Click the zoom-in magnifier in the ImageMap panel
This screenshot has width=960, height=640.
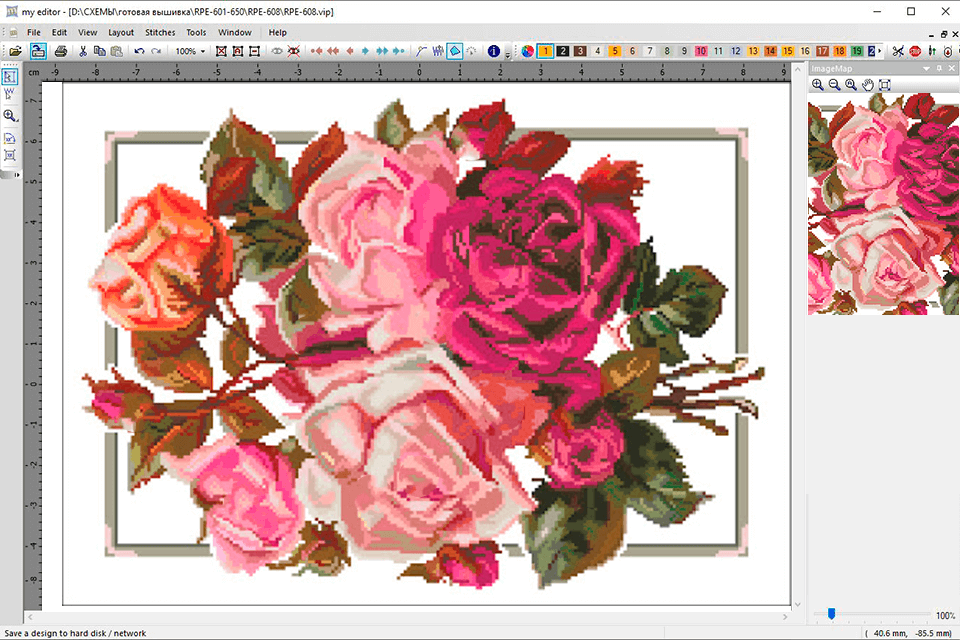[817, 84]
